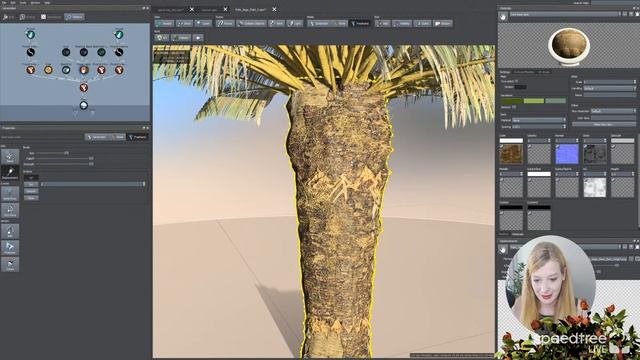This screenshot has height=360, width=640.
Task: Click the material preview sphere thumbnail
Action: (x=569, y=46)
